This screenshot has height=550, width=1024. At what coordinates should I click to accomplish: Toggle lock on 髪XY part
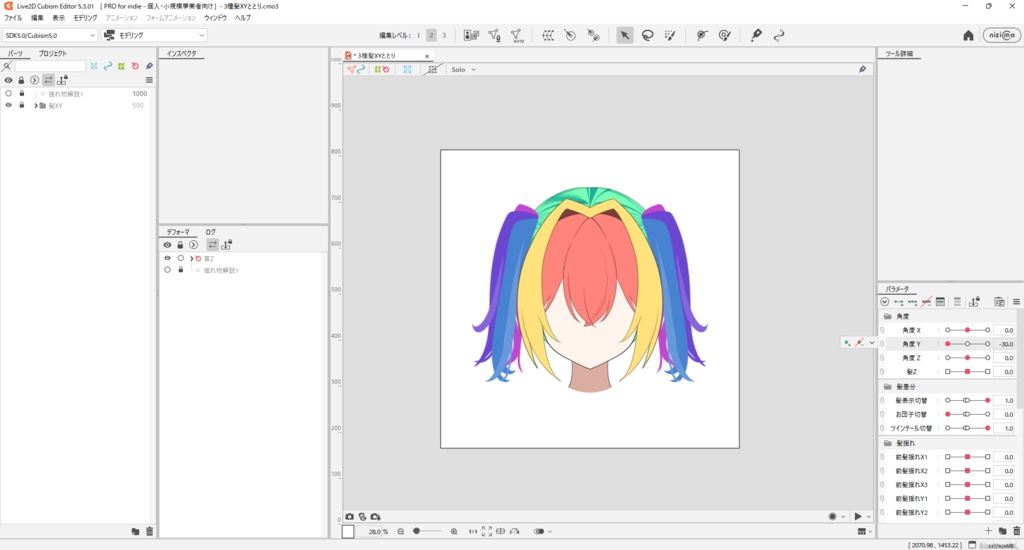(x=21, y=105)
